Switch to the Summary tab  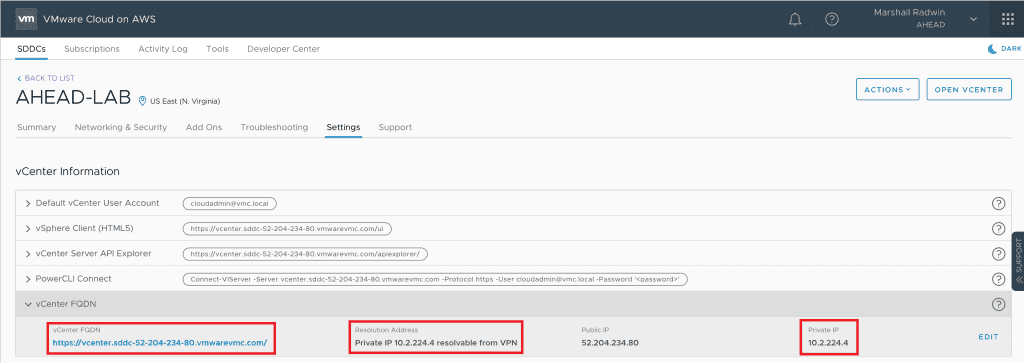[37, 127]
